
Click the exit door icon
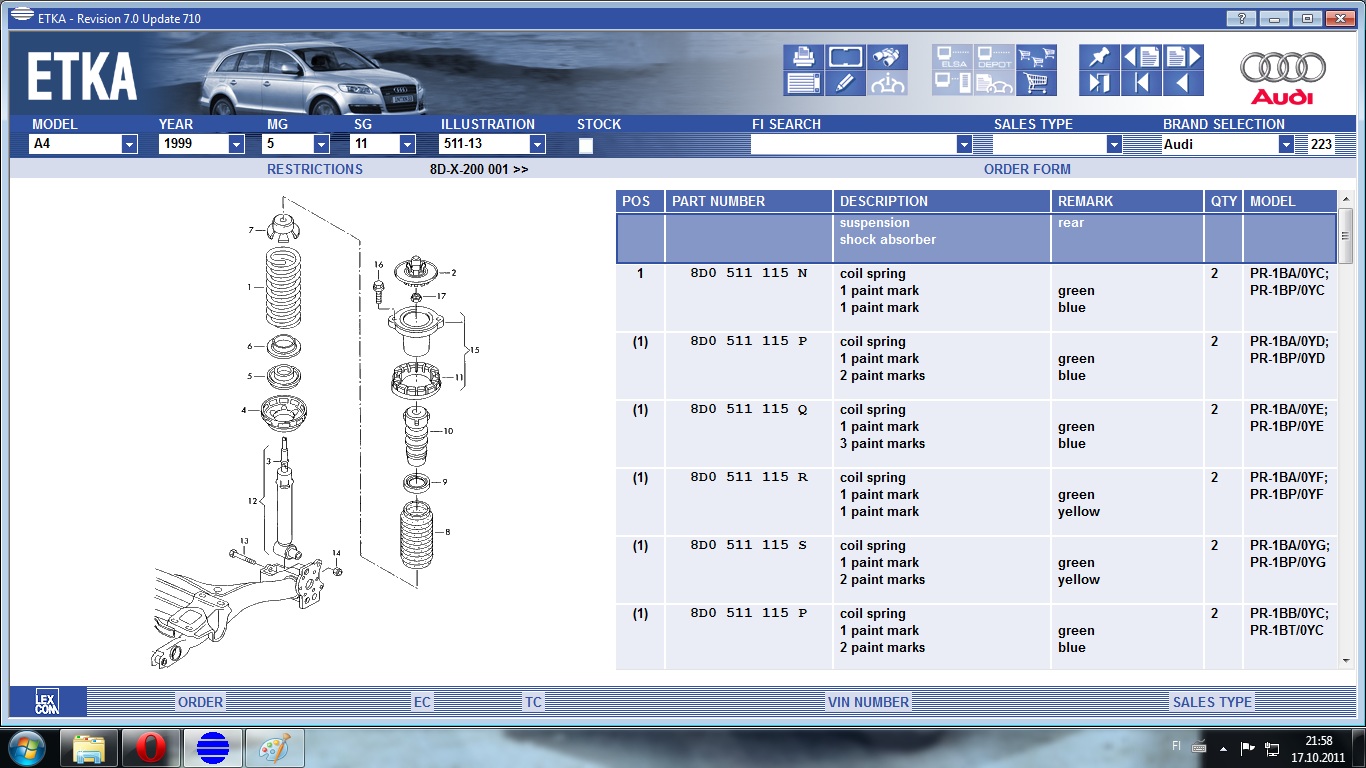click(x=1099, y=83)
